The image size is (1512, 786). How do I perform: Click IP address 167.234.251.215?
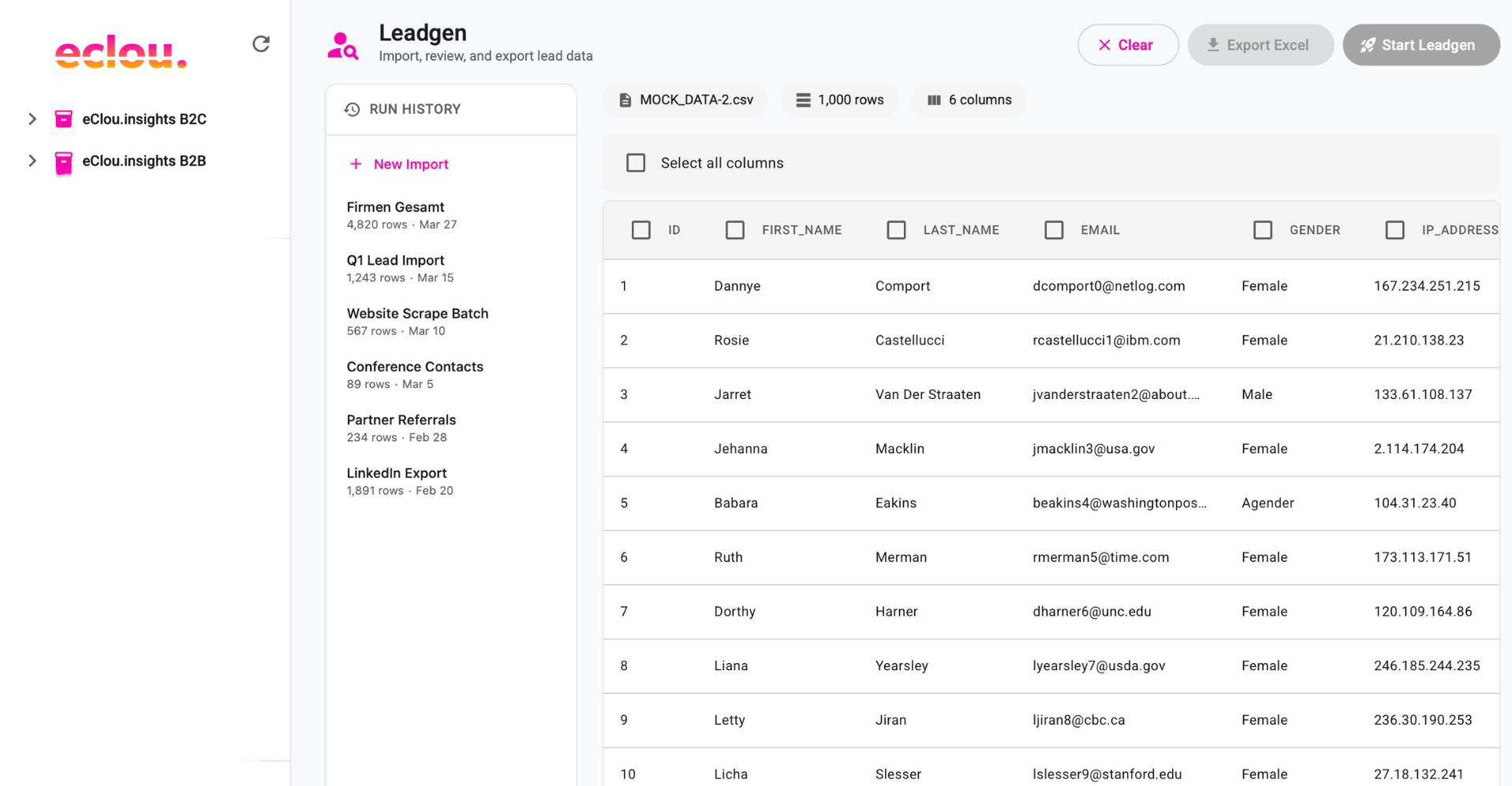coord(1427,286)
